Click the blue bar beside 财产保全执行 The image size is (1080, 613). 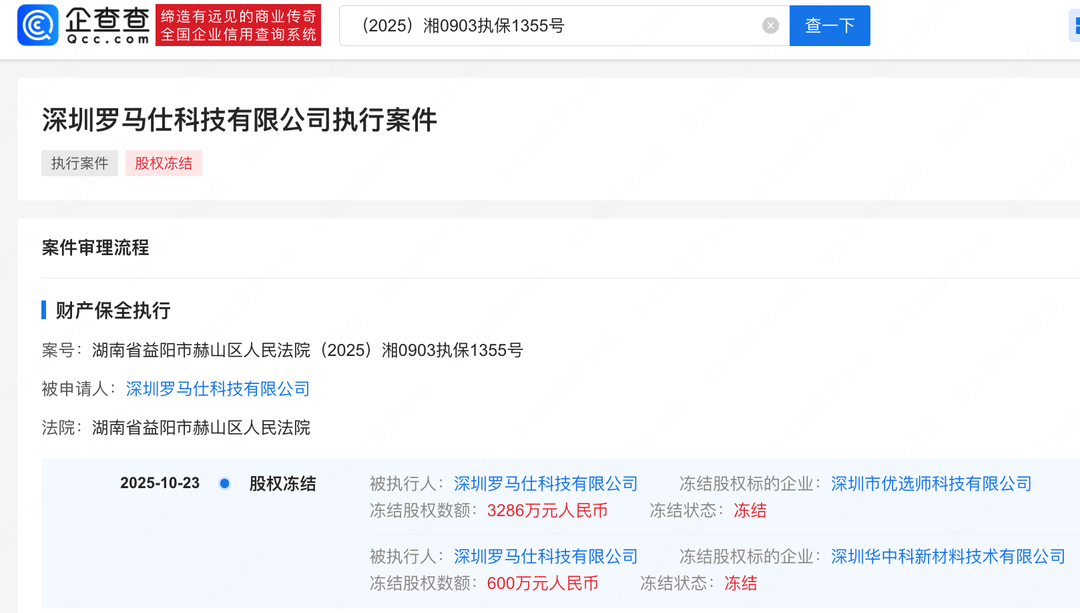(43, 310)
